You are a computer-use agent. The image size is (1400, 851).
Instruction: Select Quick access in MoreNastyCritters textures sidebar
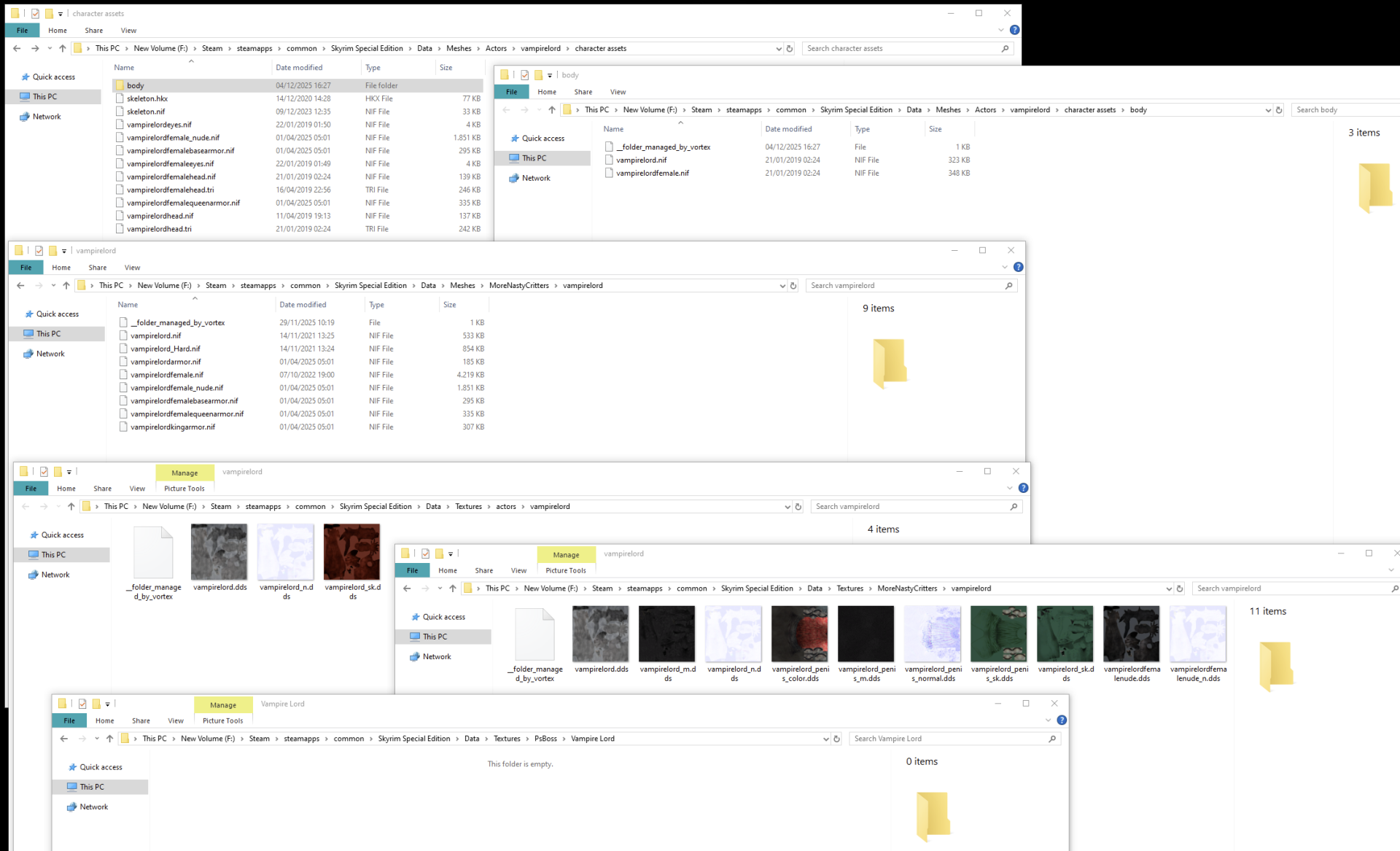(444, 617)
